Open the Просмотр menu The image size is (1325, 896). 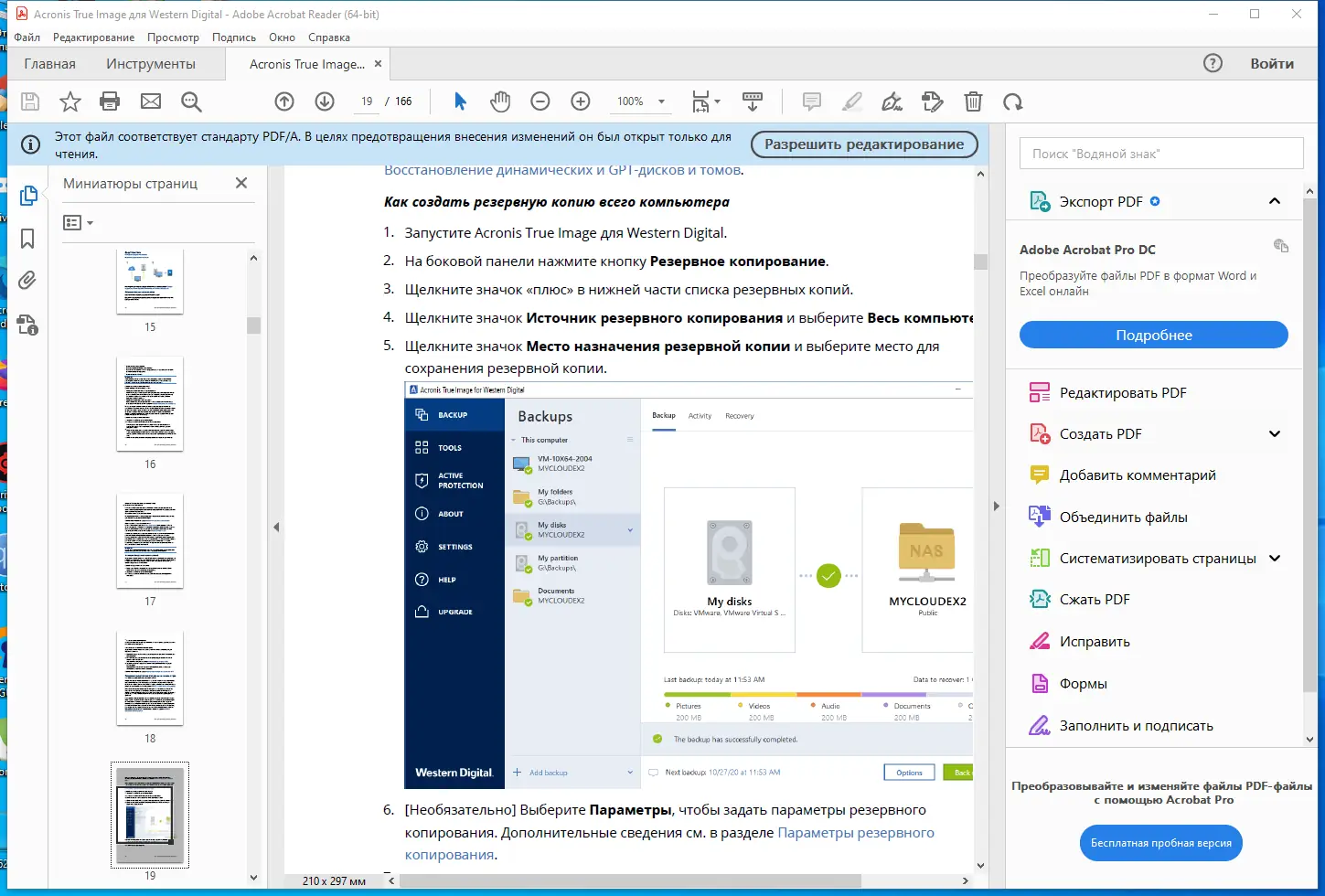[x=173, y=37]
